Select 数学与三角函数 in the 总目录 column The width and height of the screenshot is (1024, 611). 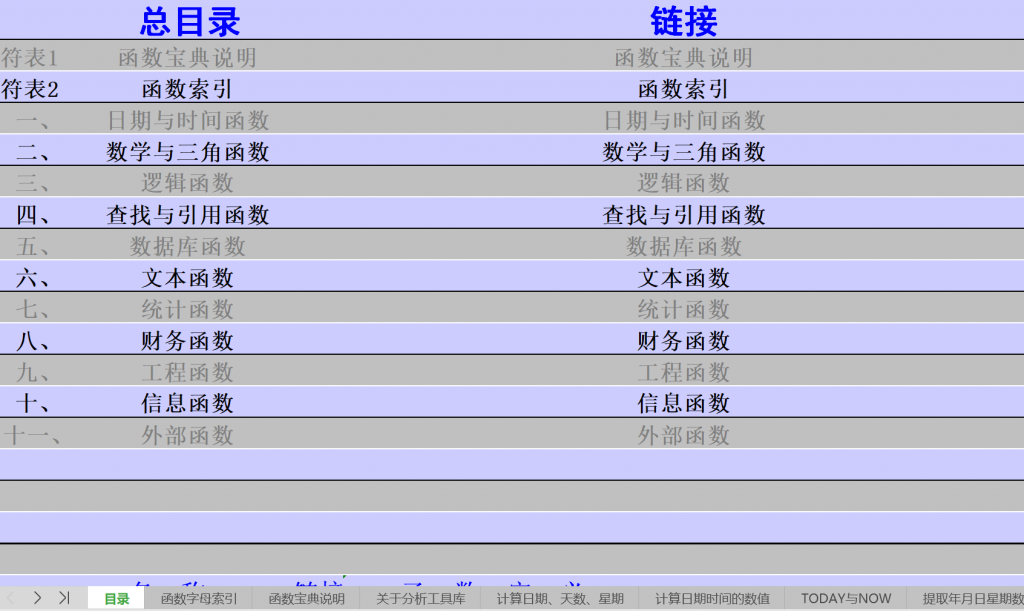[x=187, y=152]
